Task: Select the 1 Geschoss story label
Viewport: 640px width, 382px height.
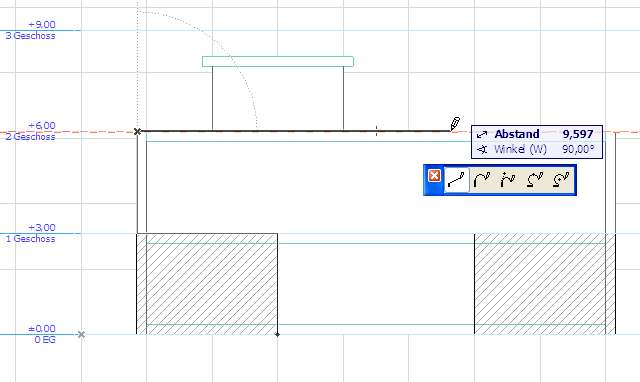Action: point(30,239)
